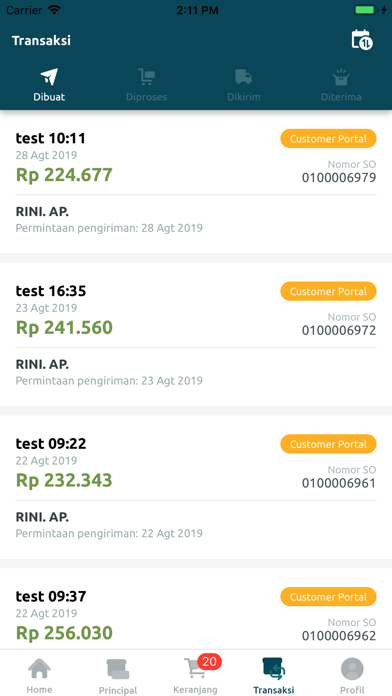Open the calendar date filter icon
This screenshot has height=696, width=392.
click(x=361, y=40)
